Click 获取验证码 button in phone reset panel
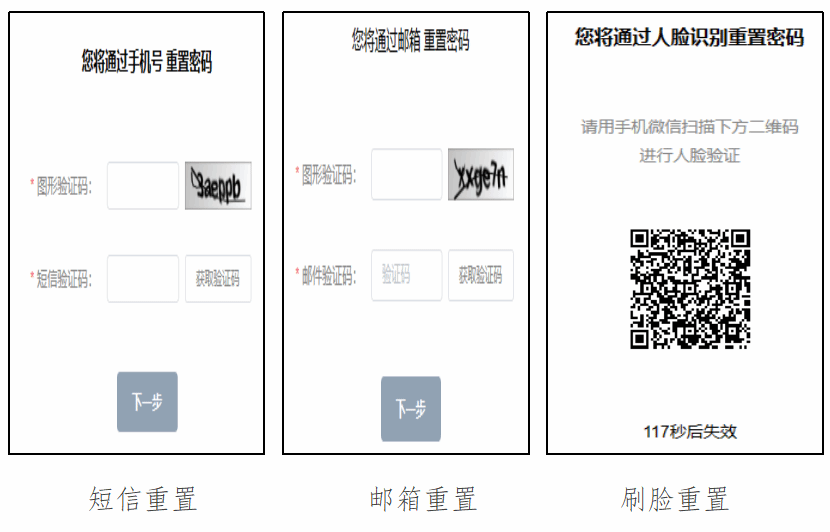830x532 pixels. (x=218, y=279)
